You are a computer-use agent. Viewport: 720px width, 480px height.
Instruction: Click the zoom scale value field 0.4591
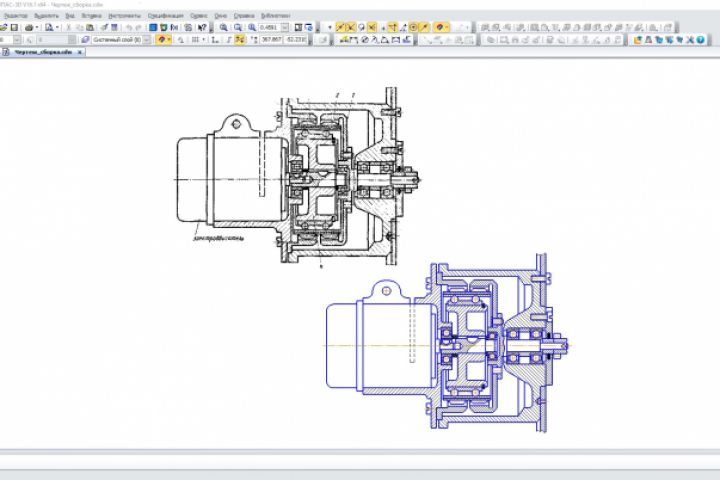(270, 28)
